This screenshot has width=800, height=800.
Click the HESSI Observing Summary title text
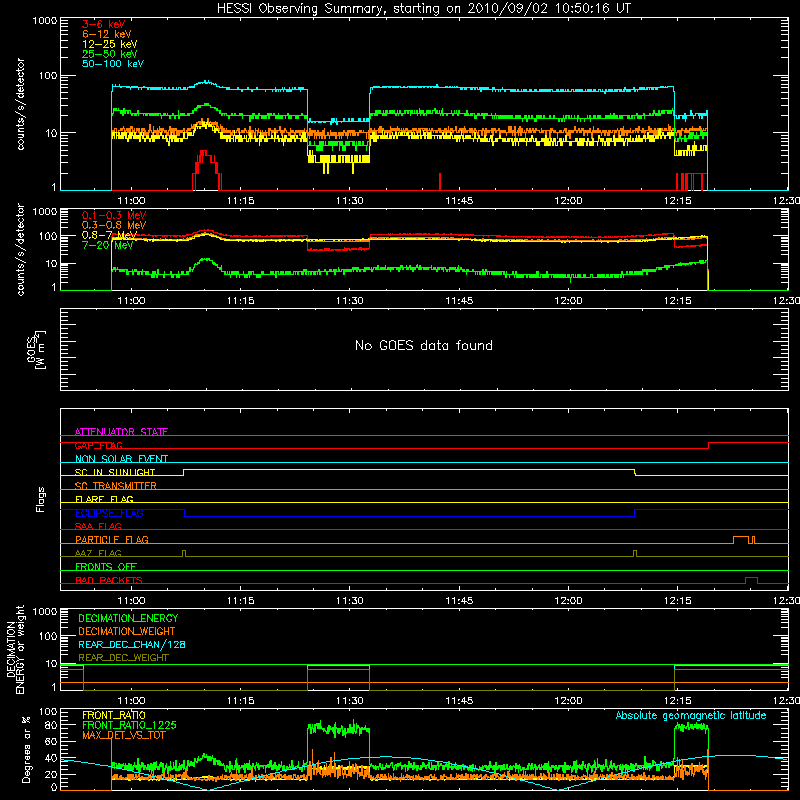[423, 9]
